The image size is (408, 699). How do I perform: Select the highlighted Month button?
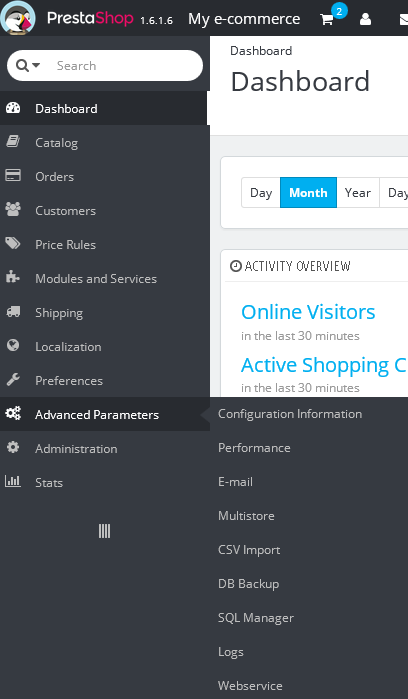pos(308,193)
